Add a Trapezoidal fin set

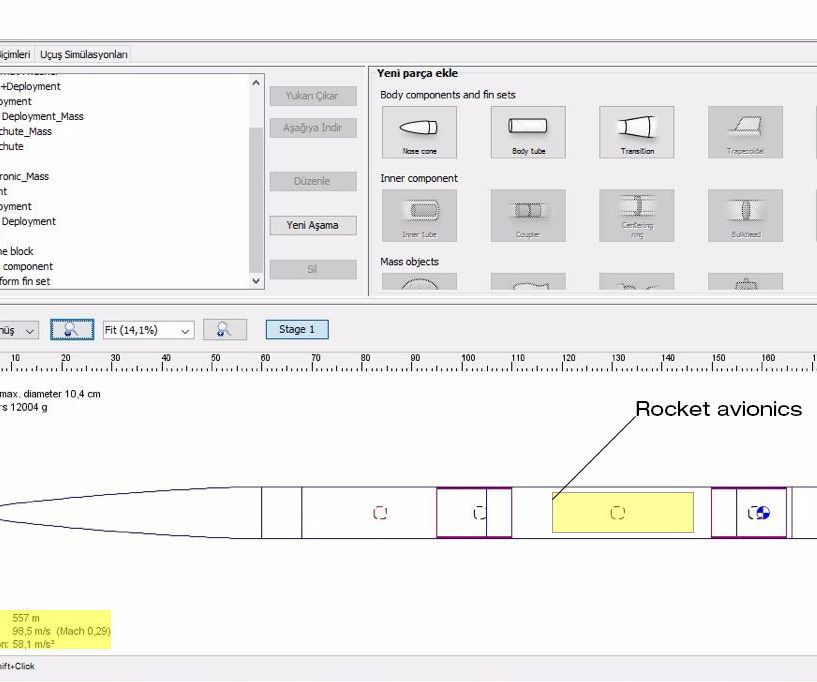(x=745, y=130)
